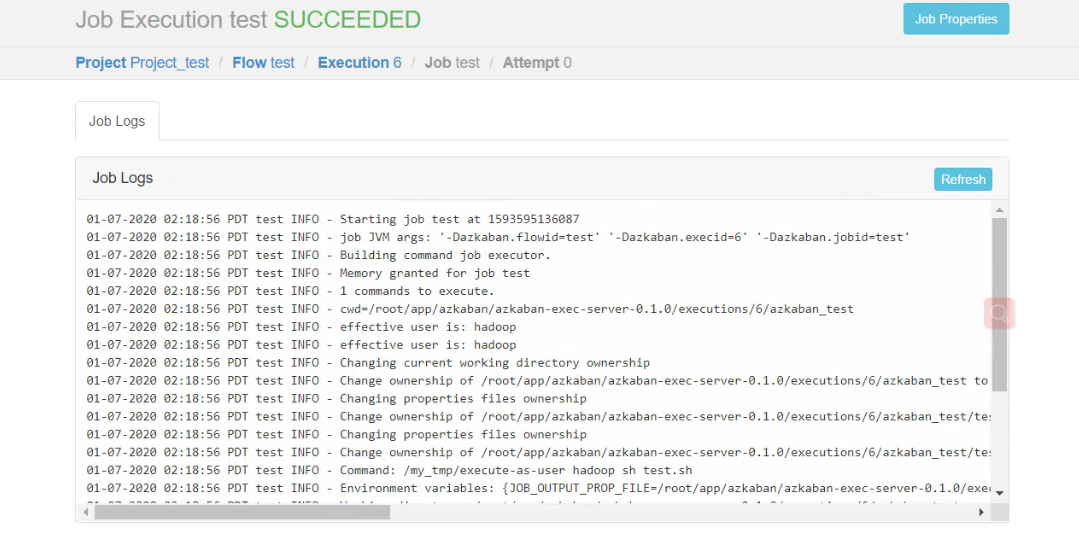The width and height of the screenshot is (1079, 536).
Task: Select the 'Command: /my_tmp/execute-as-user' log line
Action: coord(389,470)
